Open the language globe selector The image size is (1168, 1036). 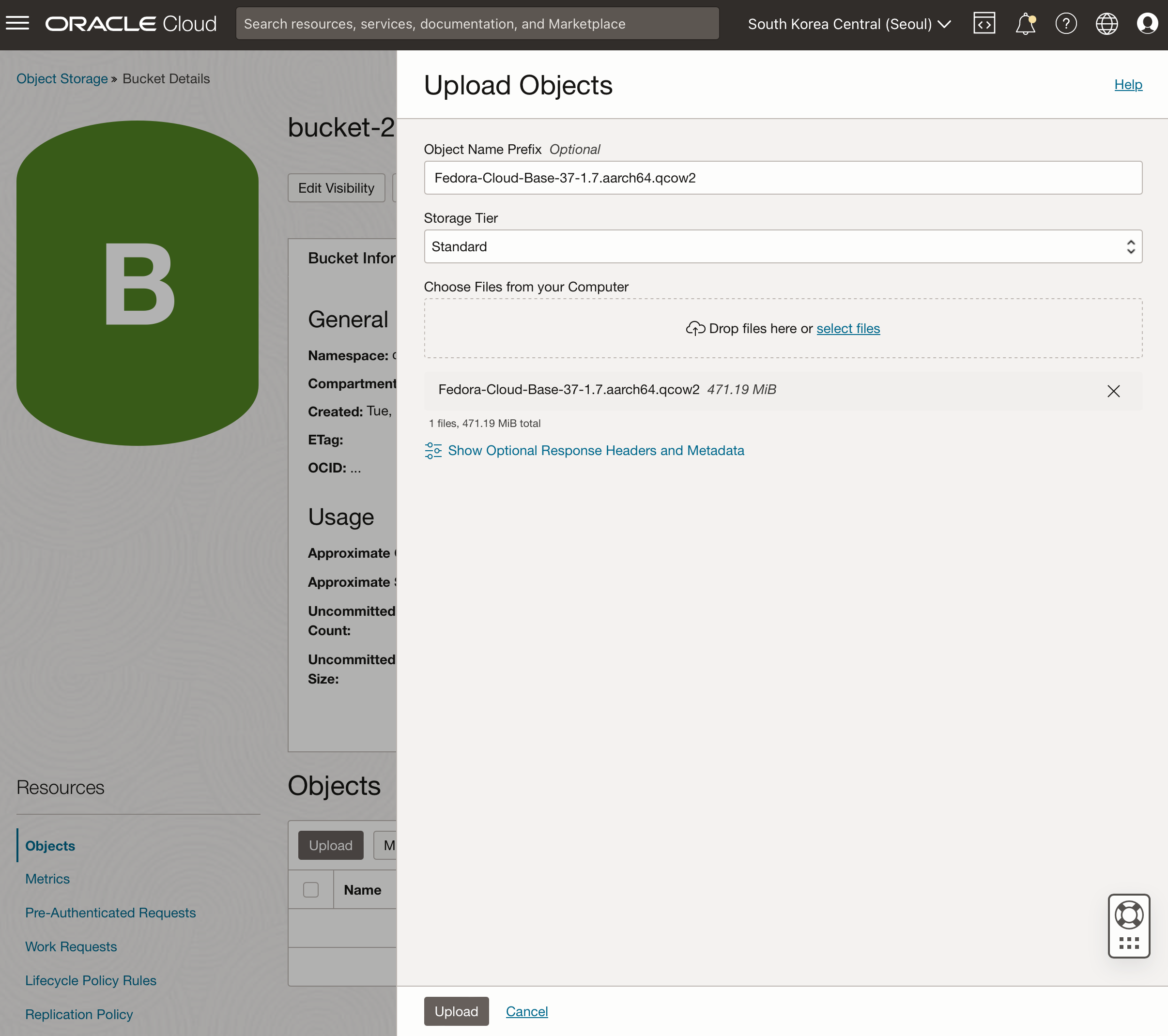click(1107, 23)
